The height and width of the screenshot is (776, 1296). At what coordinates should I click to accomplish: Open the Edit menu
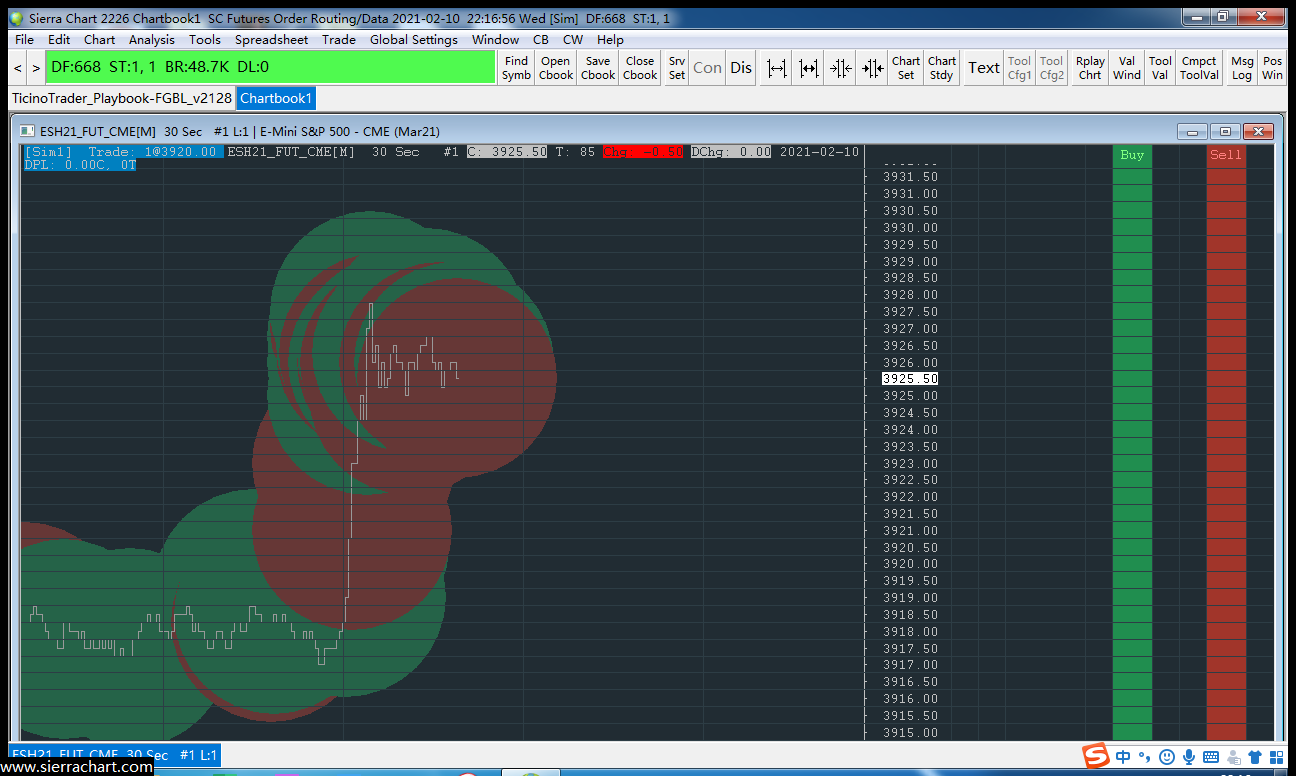[59, 40]
